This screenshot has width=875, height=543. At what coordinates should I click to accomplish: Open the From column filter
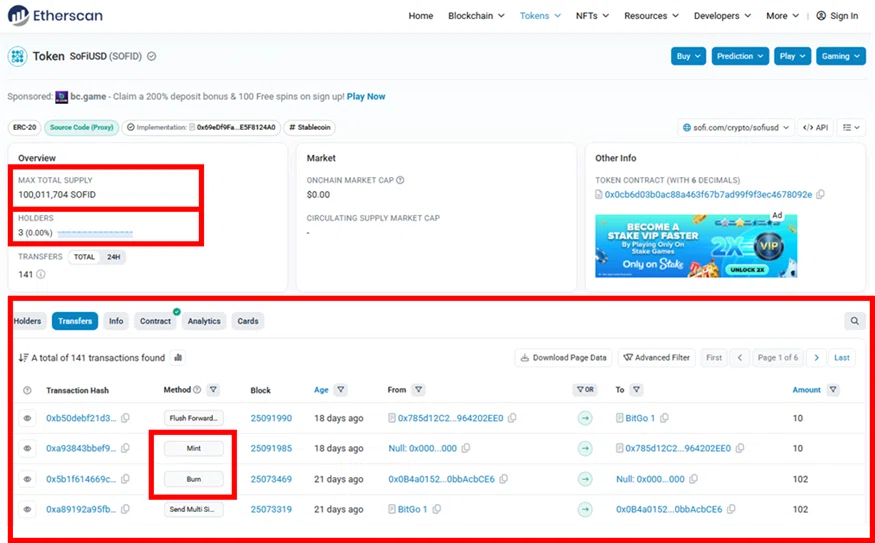click(419, 390)
